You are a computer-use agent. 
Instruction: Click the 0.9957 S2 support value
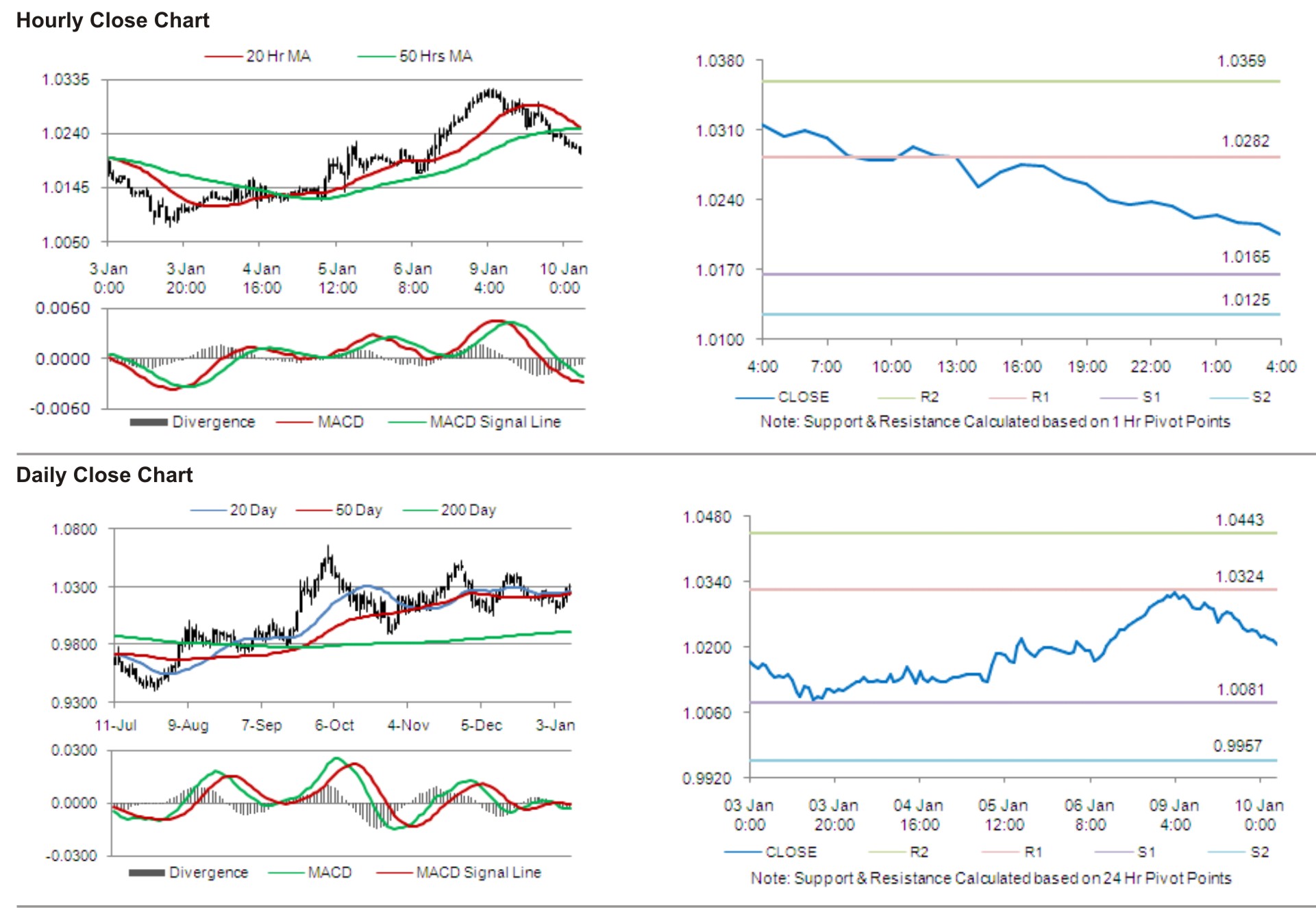click(1237, 746)
